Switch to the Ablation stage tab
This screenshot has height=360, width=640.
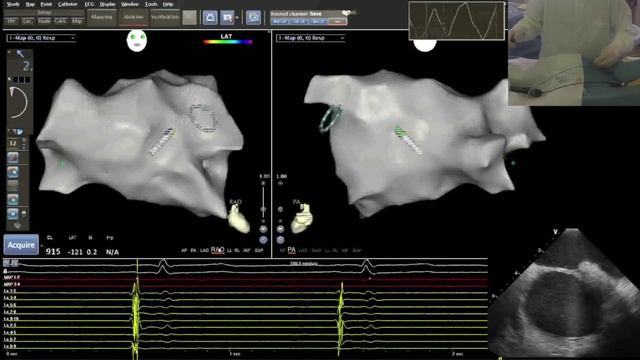[x=133, y=17]
